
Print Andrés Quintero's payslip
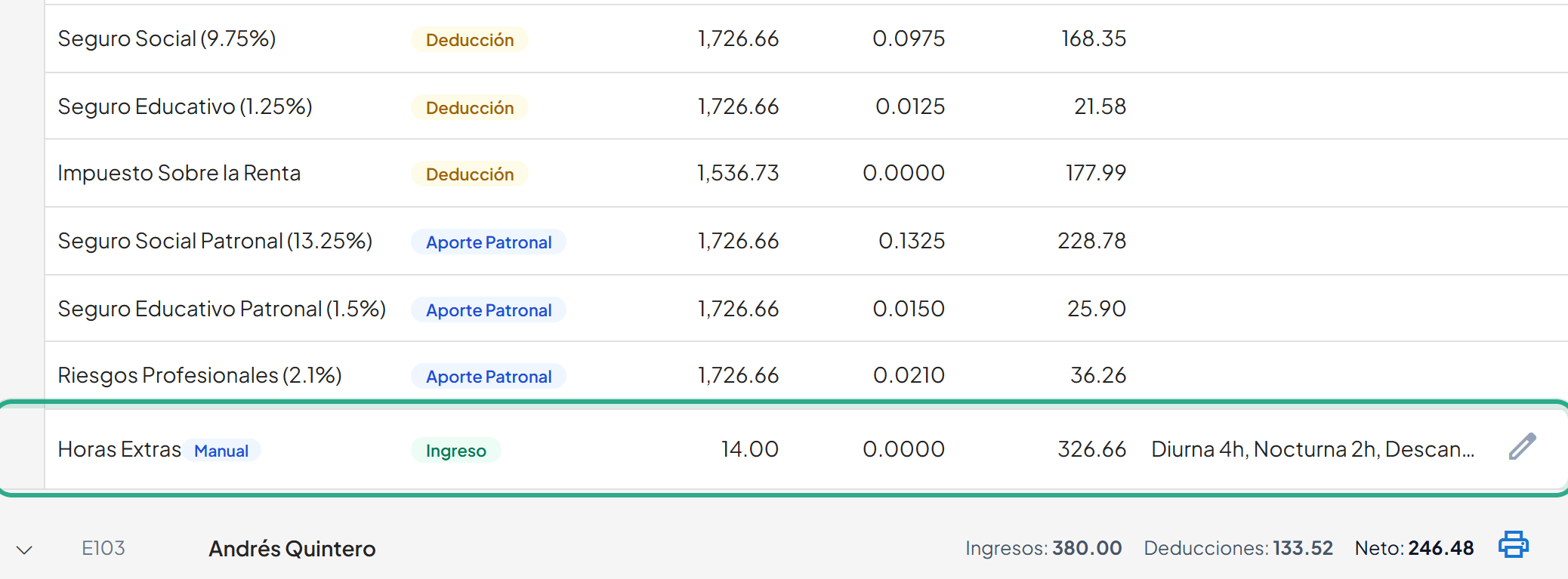click(1513, 544)
